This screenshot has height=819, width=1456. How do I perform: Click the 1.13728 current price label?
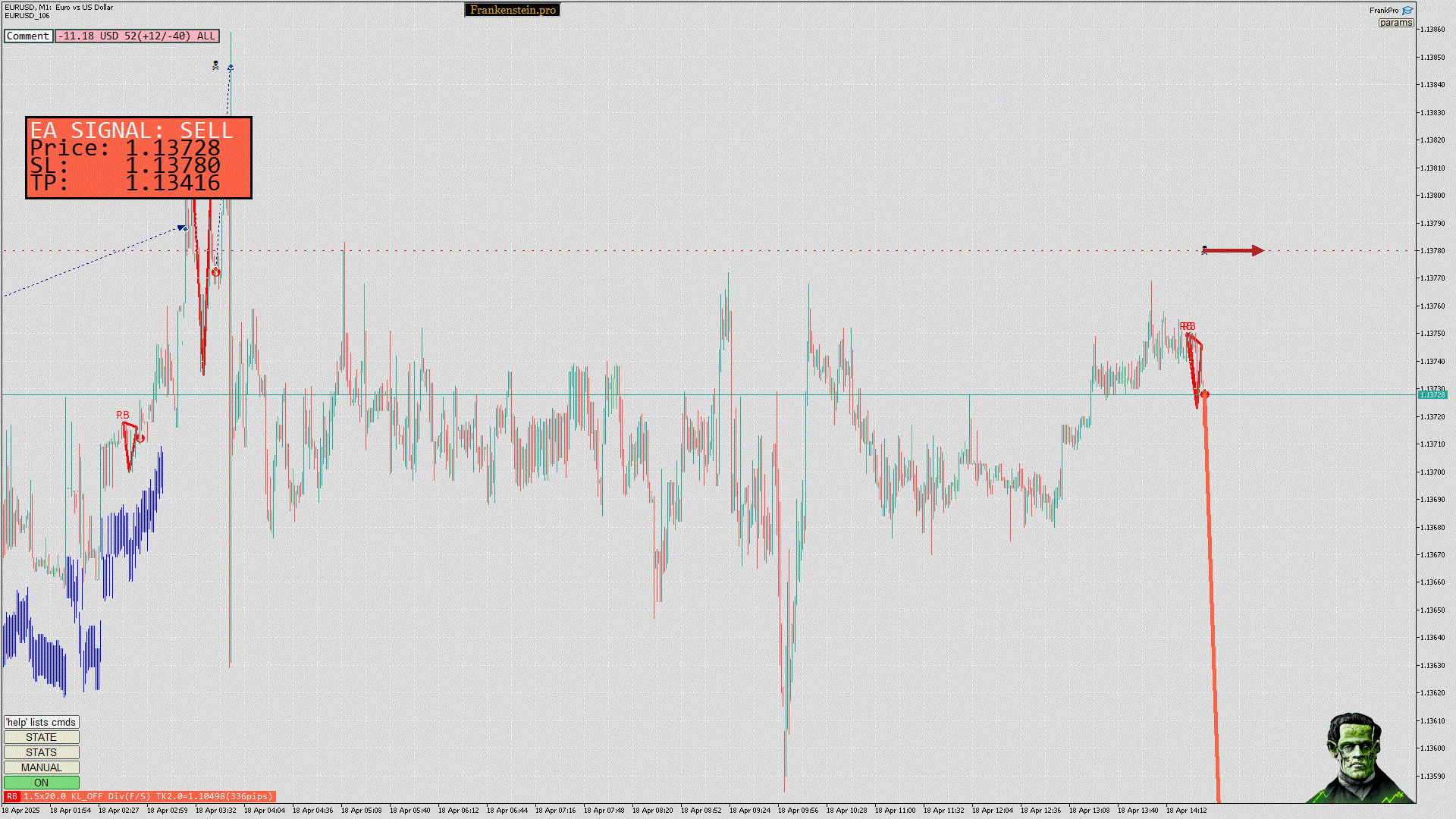[x=1432, y=394]
